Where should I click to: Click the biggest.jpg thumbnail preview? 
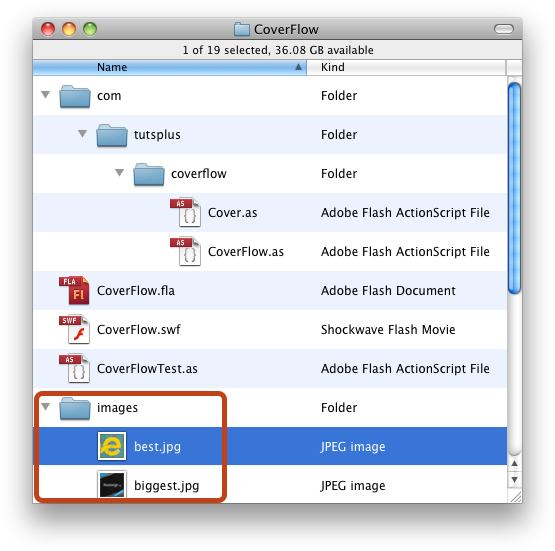tap(112, 484)
